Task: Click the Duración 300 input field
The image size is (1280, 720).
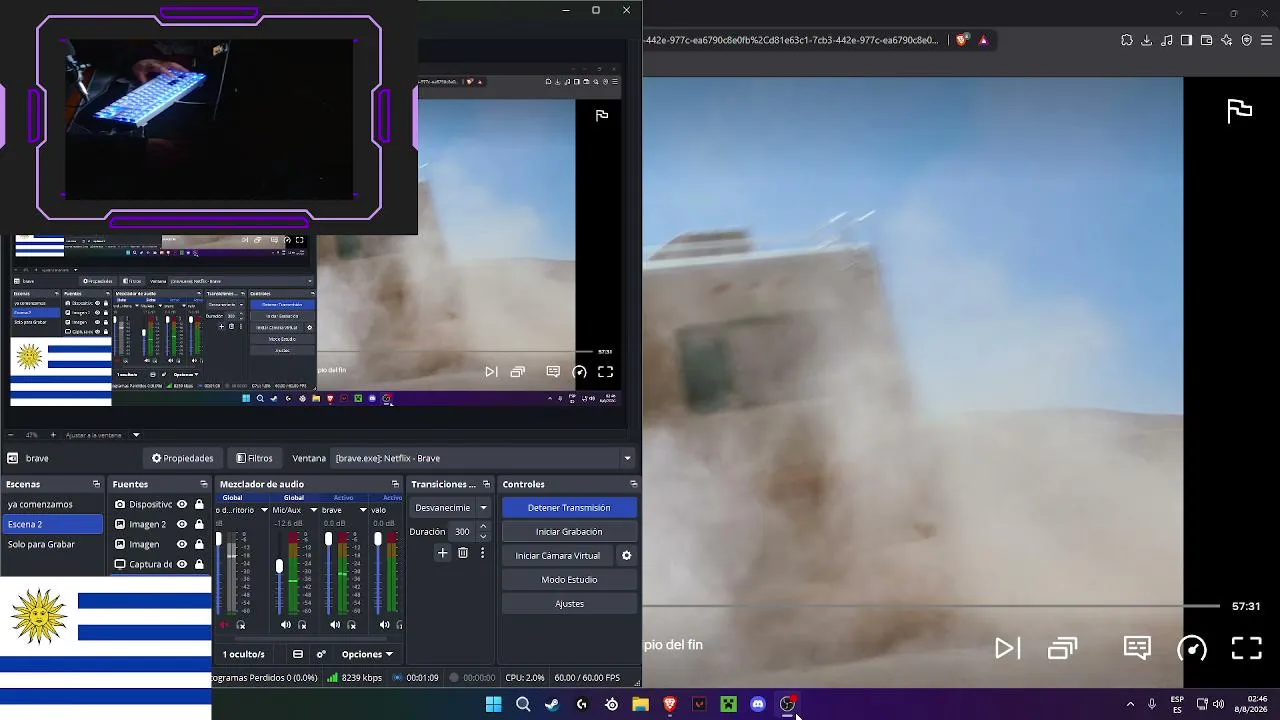Action: click(462, 532)
